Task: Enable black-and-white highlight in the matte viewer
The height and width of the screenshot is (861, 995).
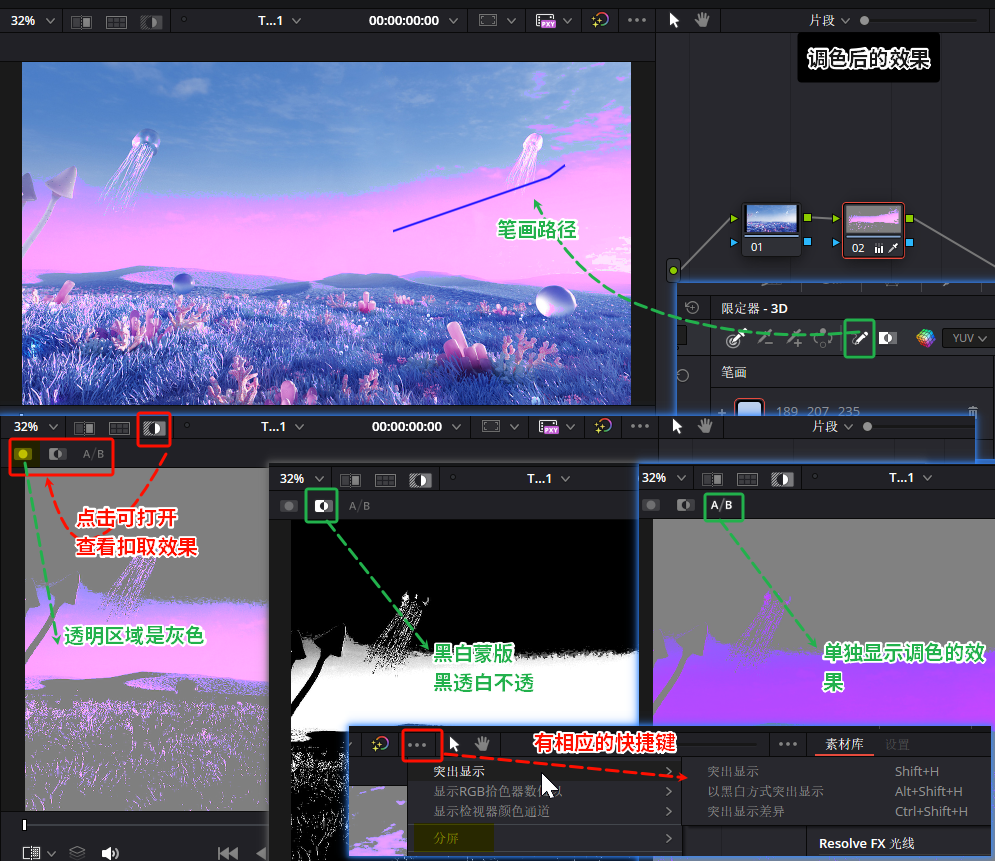Action: [322, 506]
